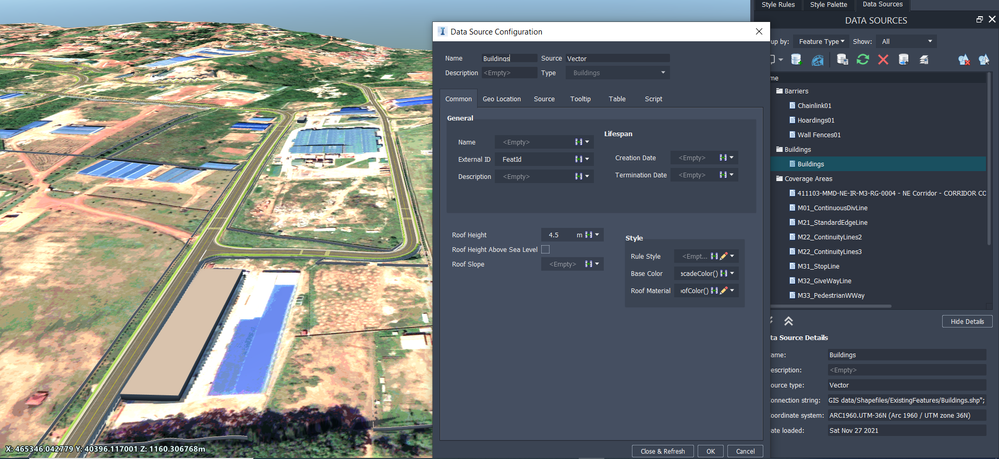Click the blue web data source globe icon
The width and height of the screenshot is (999, 459).
(817, 59)
